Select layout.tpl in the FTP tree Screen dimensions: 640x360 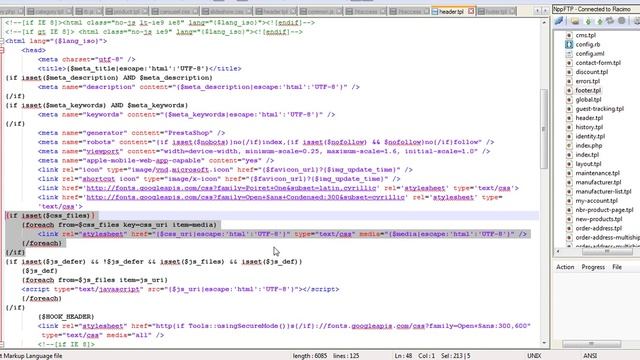click(x=588, y=164)
